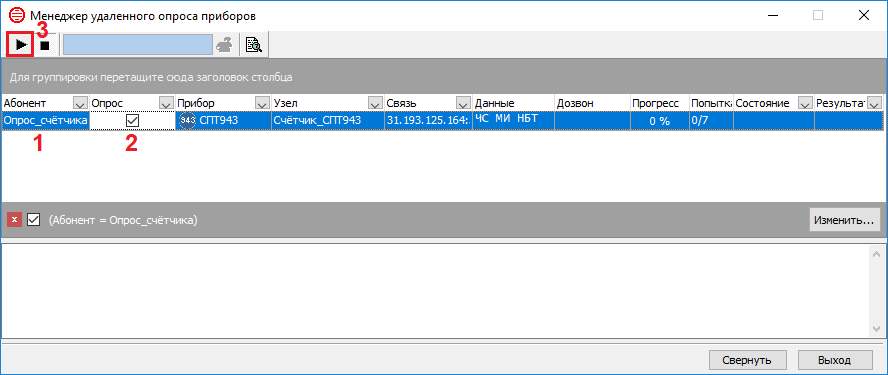Select the Данные column header
The height and width of the screenshot is (375, 888).
click(x=514, y=103)
